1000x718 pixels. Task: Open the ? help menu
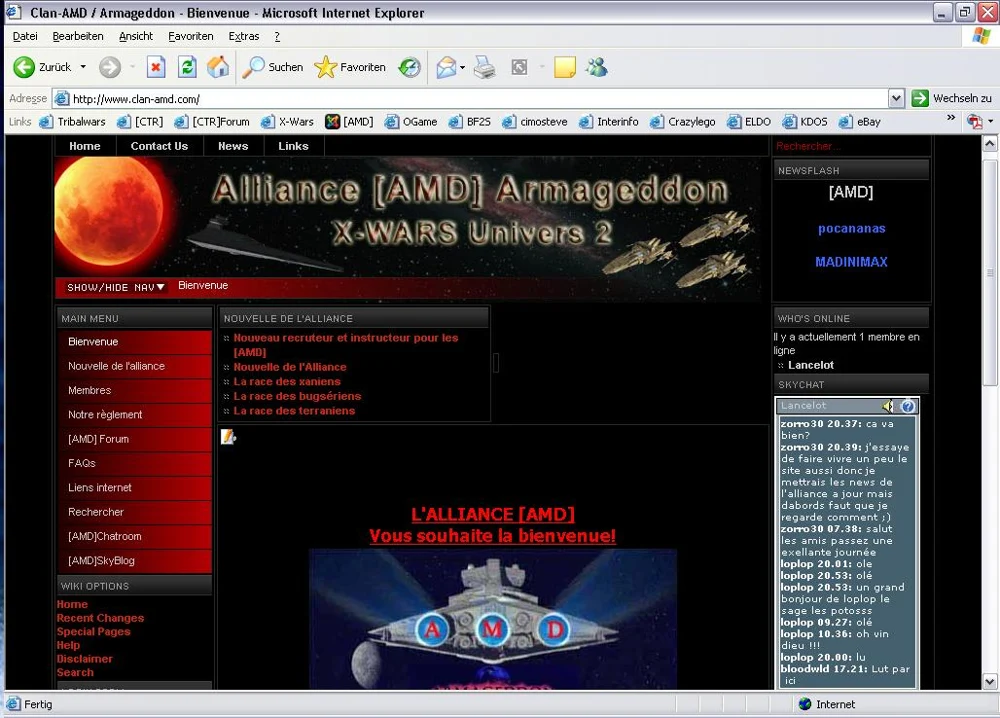277,36
